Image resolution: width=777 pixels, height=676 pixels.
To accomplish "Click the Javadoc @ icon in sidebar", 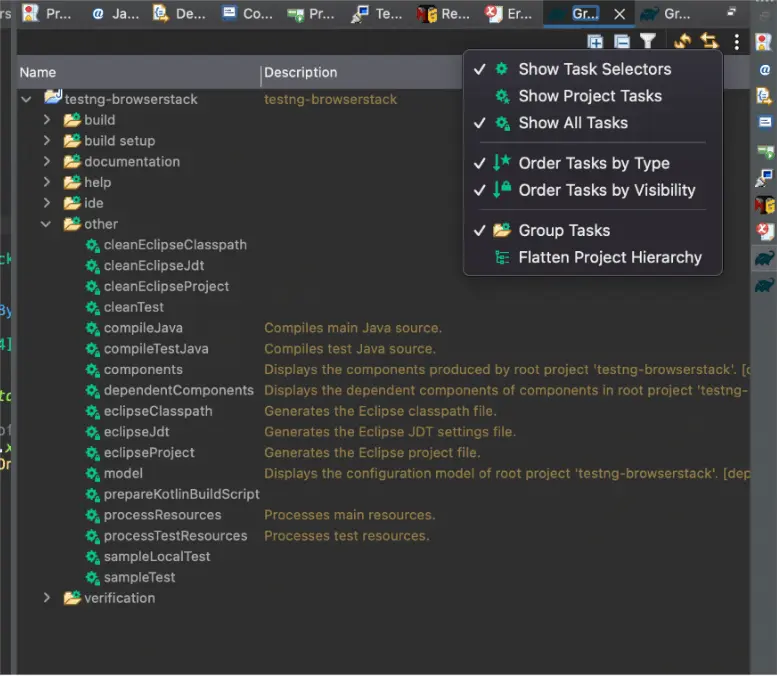I will (x=765, y=70).
